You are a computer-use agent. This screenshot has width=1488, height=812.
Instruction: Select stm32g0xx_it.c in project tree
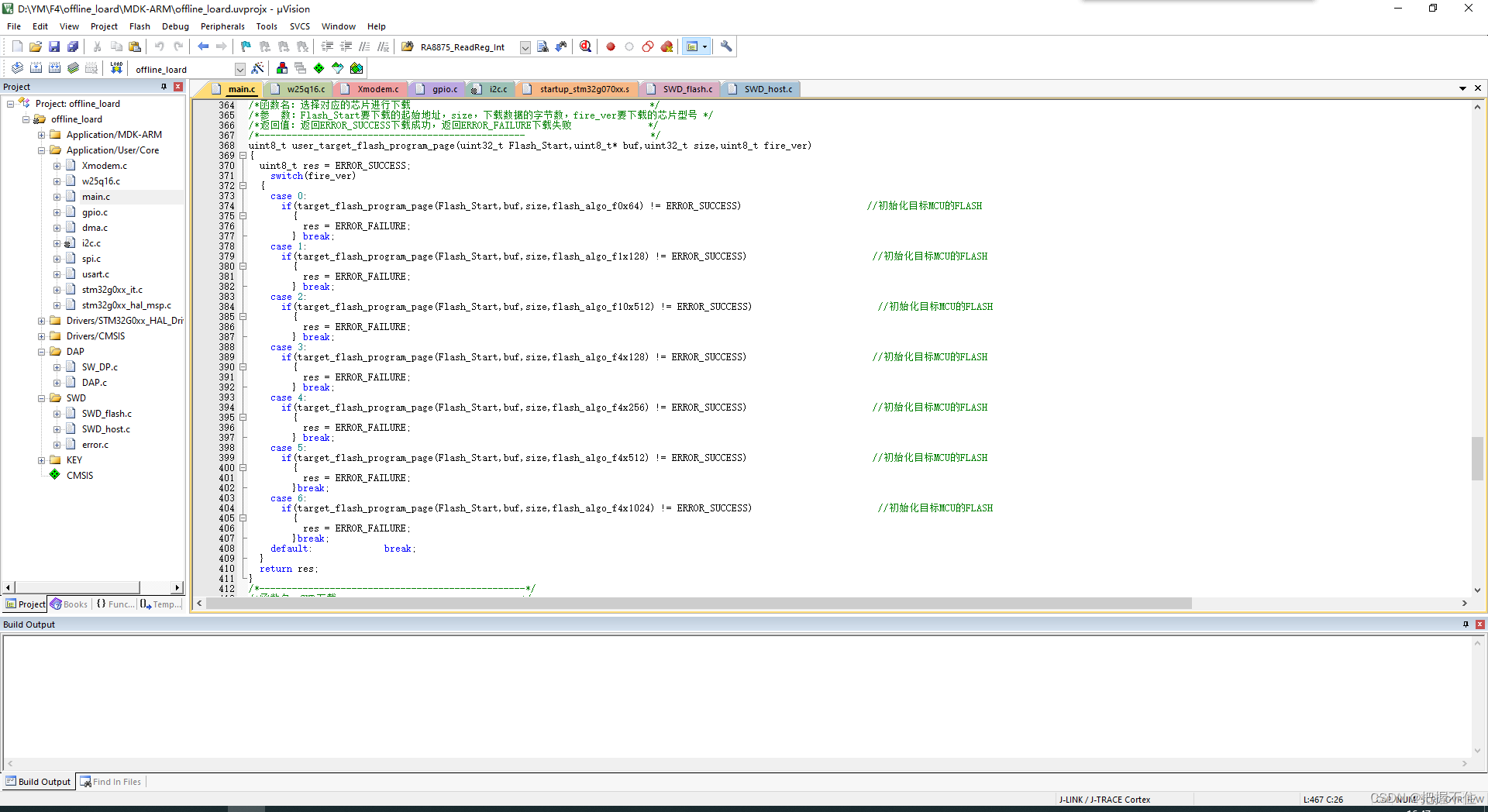coord(112,290)
